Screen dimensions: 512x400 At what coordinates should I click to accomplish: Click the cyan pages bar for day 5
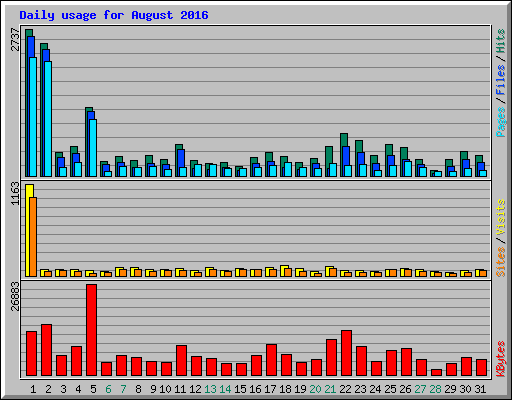(93, 148)
